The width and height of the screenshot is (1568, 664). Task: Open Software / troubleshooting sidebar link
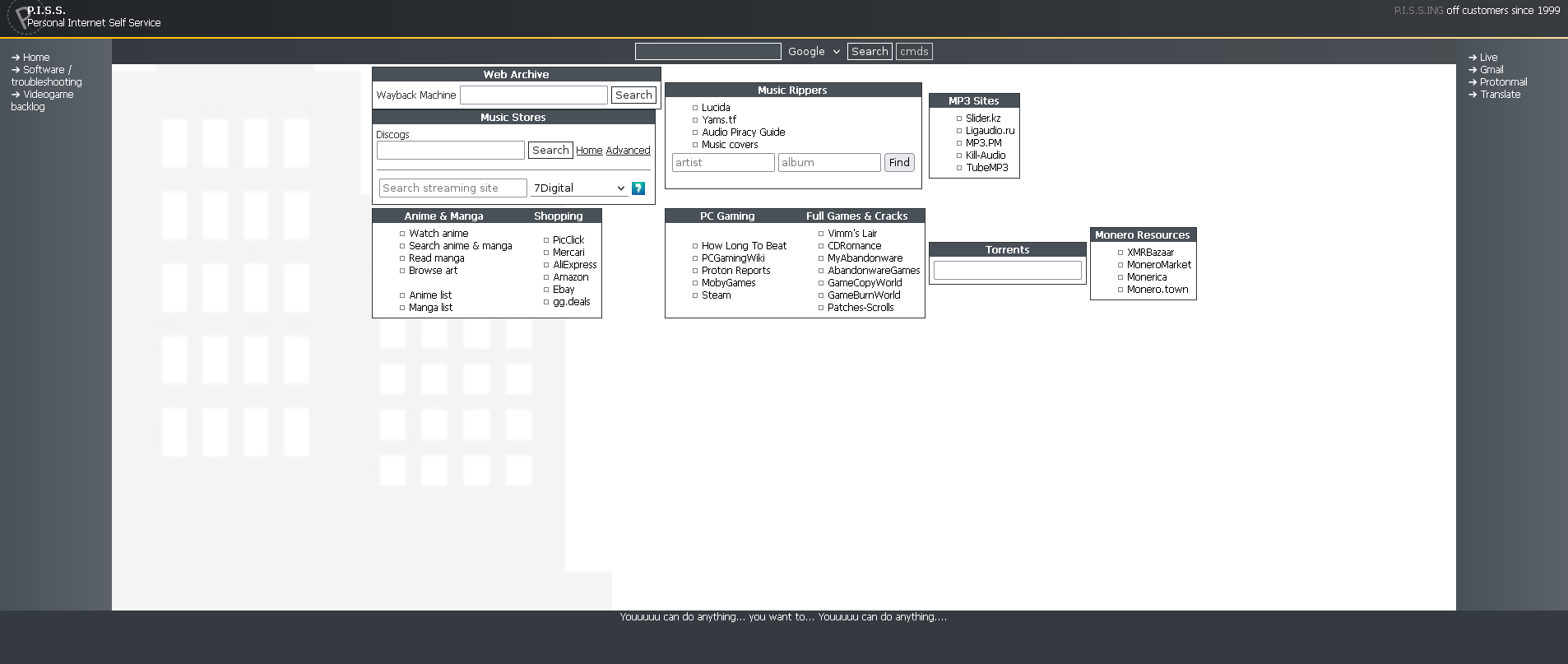47,76
